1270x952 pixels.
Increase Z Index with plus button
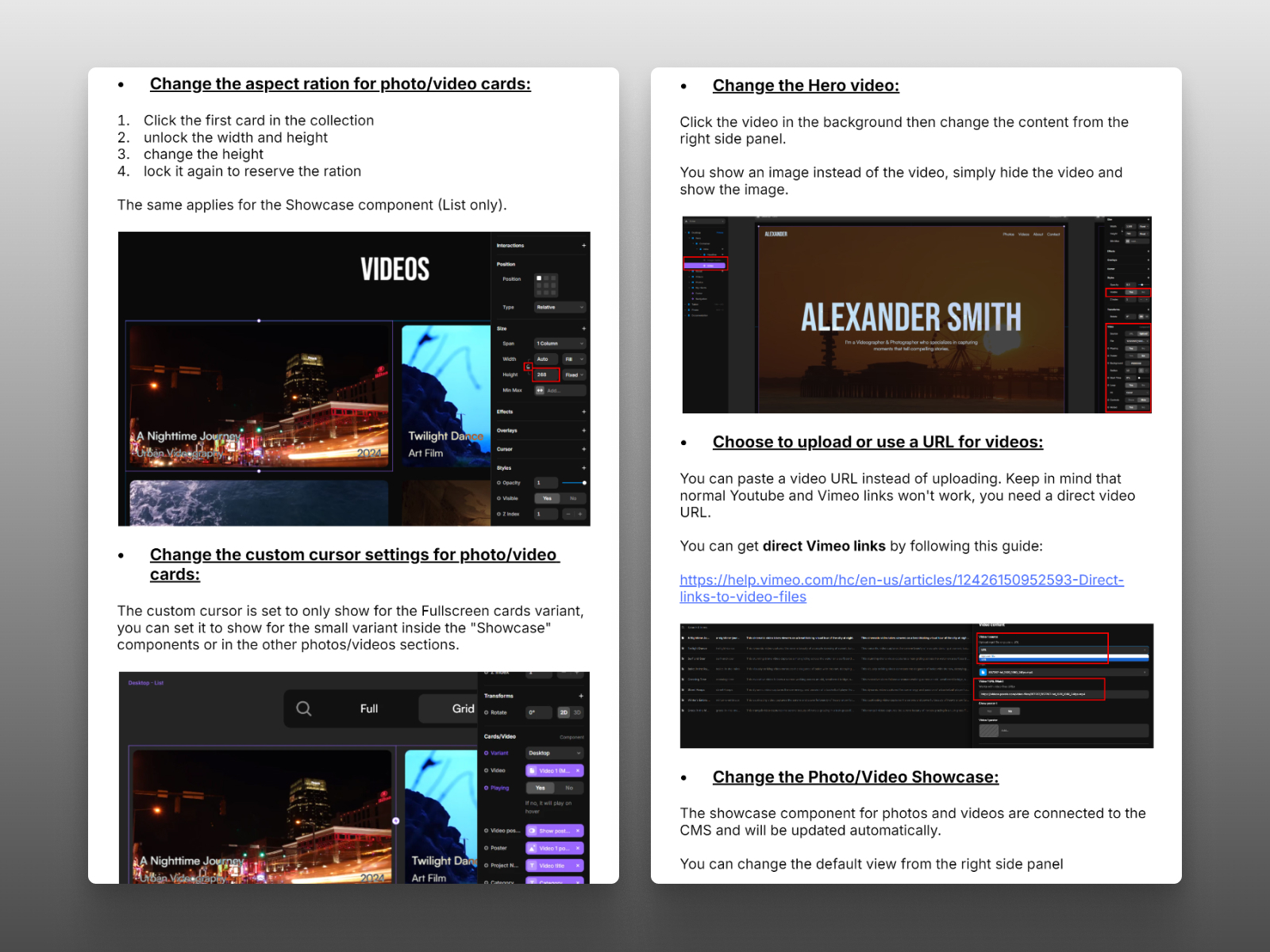coord(580,514)
